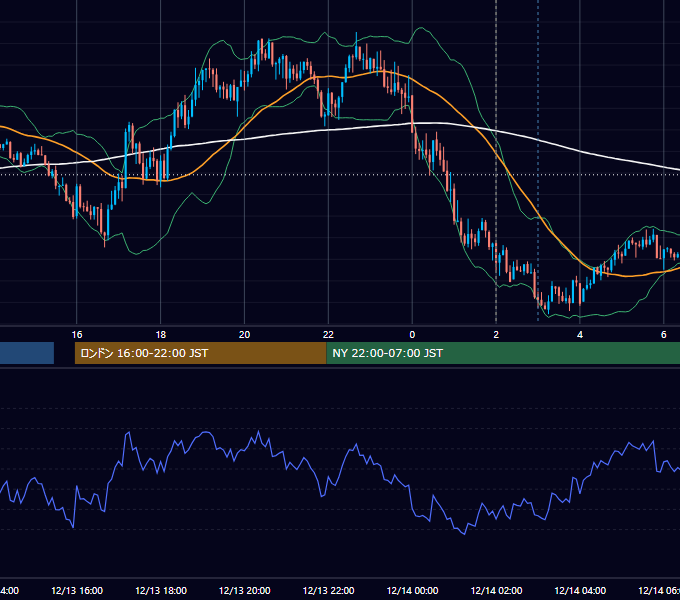The width and height of the screenshot is (680, 600).
Task: Click the 20 hour label on price chart axis
Action: pyautogui.click(x=245, y=335)
